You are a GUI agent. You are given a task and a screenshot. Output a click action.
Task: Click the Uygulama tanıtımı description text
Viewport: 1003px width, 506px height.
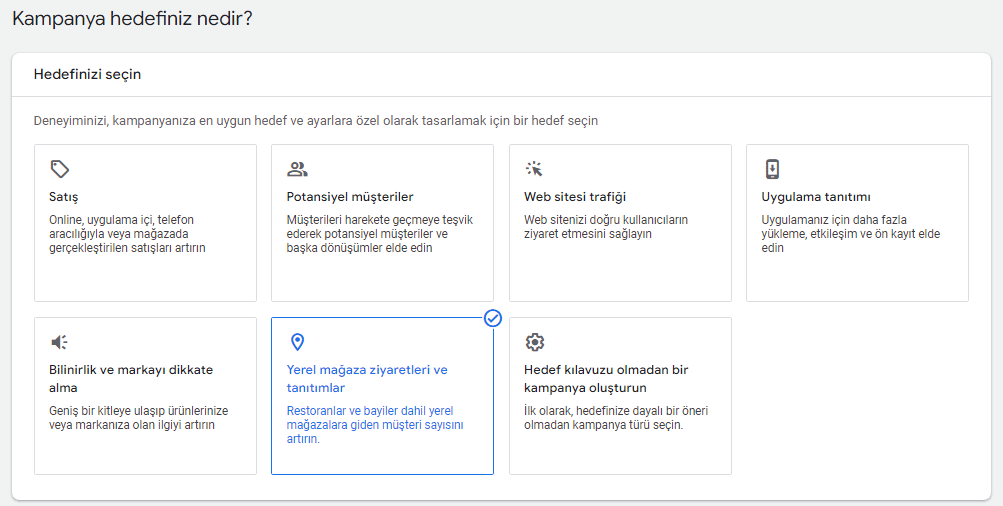point(851,233)
